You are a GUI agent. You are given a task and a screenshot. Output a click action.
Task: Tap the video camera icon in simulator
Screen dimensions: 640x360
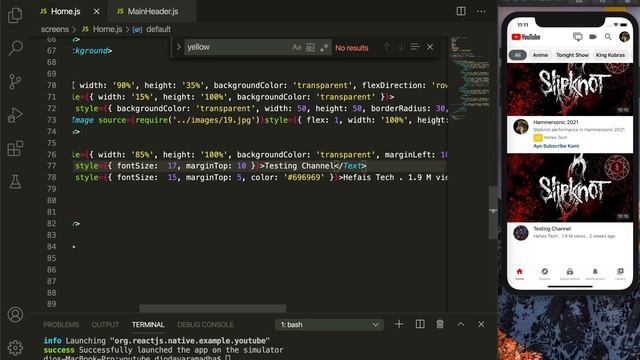593,37
